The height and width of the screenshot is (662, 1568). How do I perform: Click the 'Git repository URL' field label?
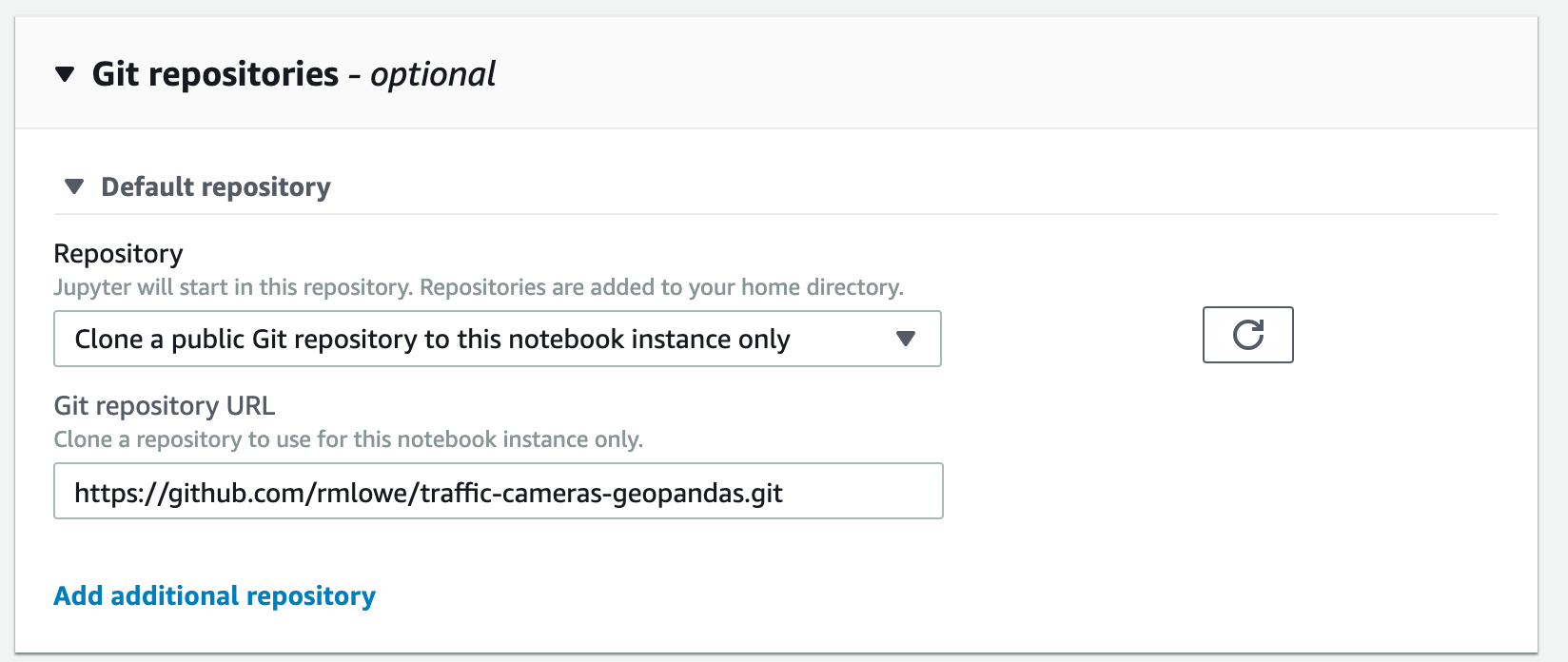click(164, 406)
